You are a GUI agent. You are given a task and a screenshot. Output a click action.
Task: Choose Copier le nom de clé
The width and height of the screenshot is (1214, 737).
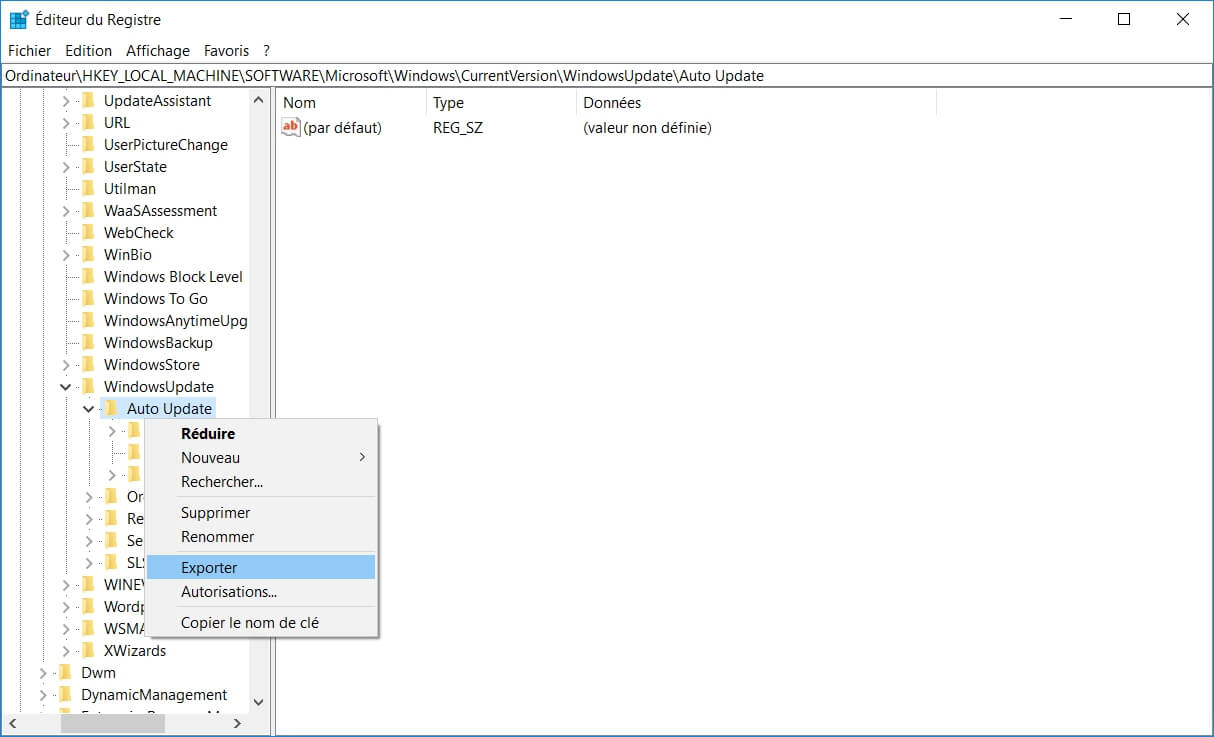tap(261, 622)
